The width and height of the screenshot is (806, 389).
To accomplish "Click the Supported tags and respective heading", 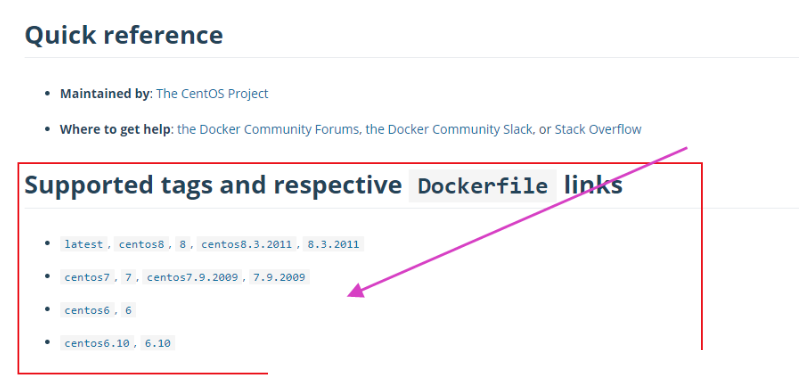I will click(x=213, y=185).
